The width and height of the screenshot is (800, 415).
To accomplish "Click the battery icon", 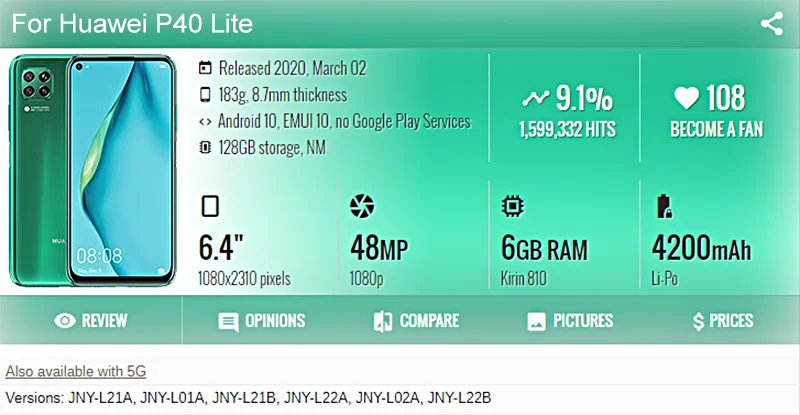I will [662, 207].
